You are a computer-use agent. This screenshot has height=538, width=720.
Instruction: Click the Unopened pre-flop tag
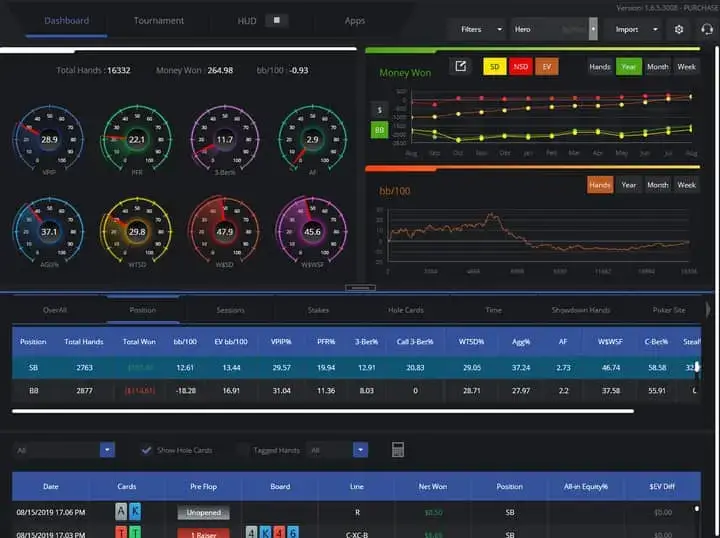(x=203, y=512)
